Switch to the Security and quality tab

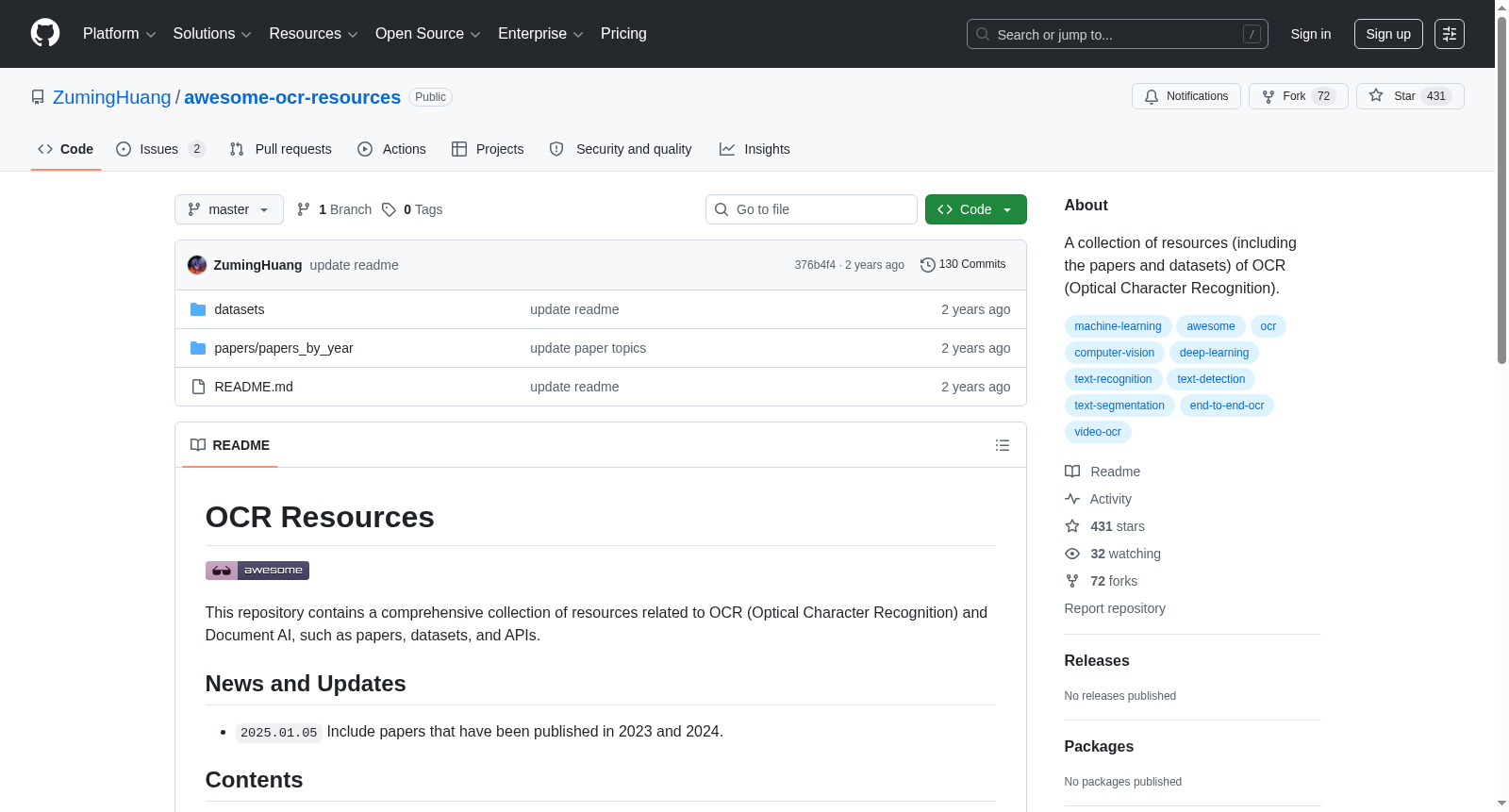pos(621,149)
